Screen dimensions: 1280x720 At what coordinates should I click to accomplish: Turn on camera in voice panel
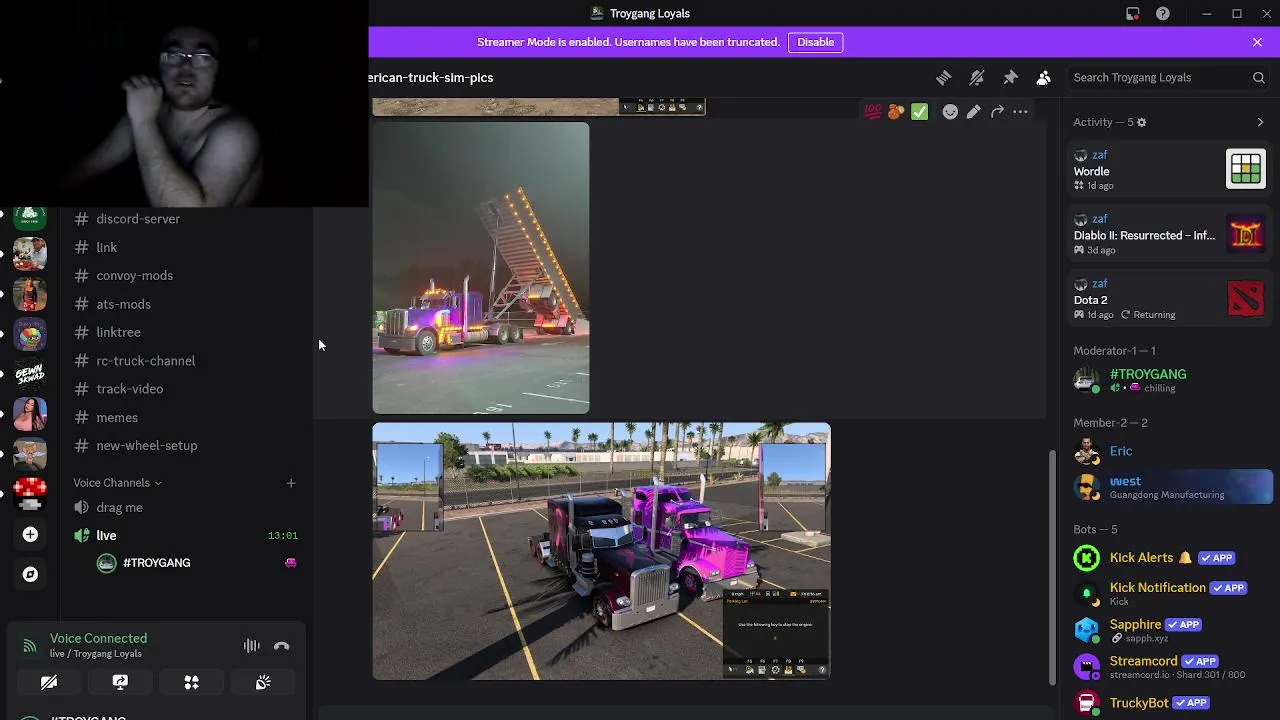click(49, 682)
